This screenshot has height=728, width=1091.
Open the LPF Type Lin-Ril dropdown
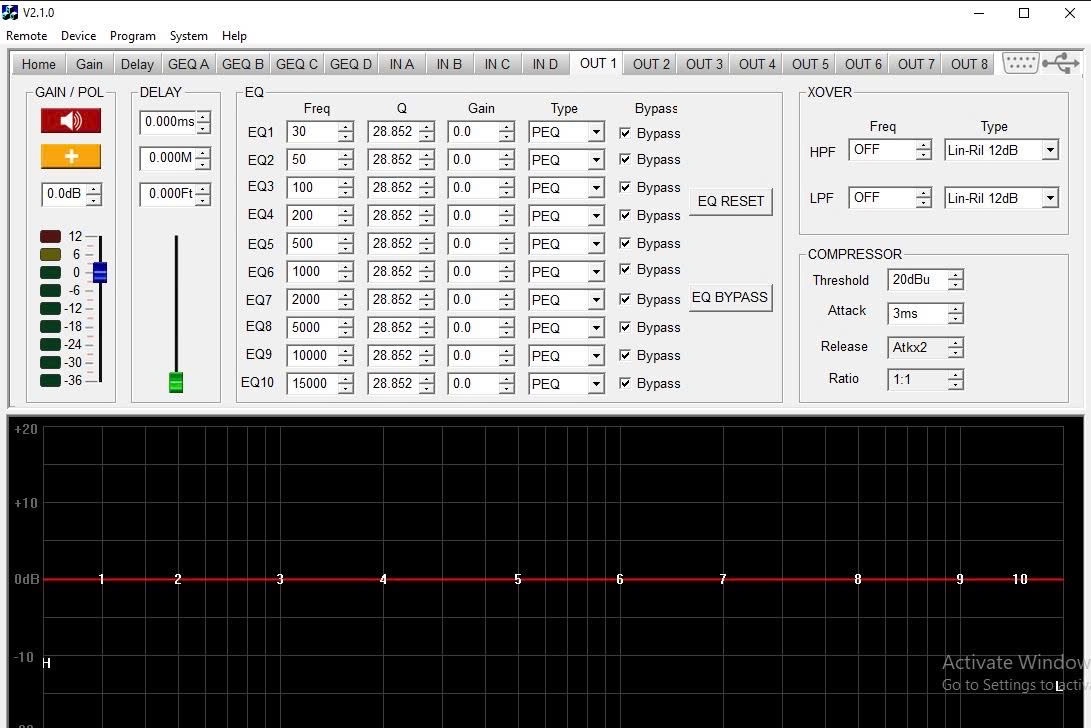click(x=1049, y=198)
